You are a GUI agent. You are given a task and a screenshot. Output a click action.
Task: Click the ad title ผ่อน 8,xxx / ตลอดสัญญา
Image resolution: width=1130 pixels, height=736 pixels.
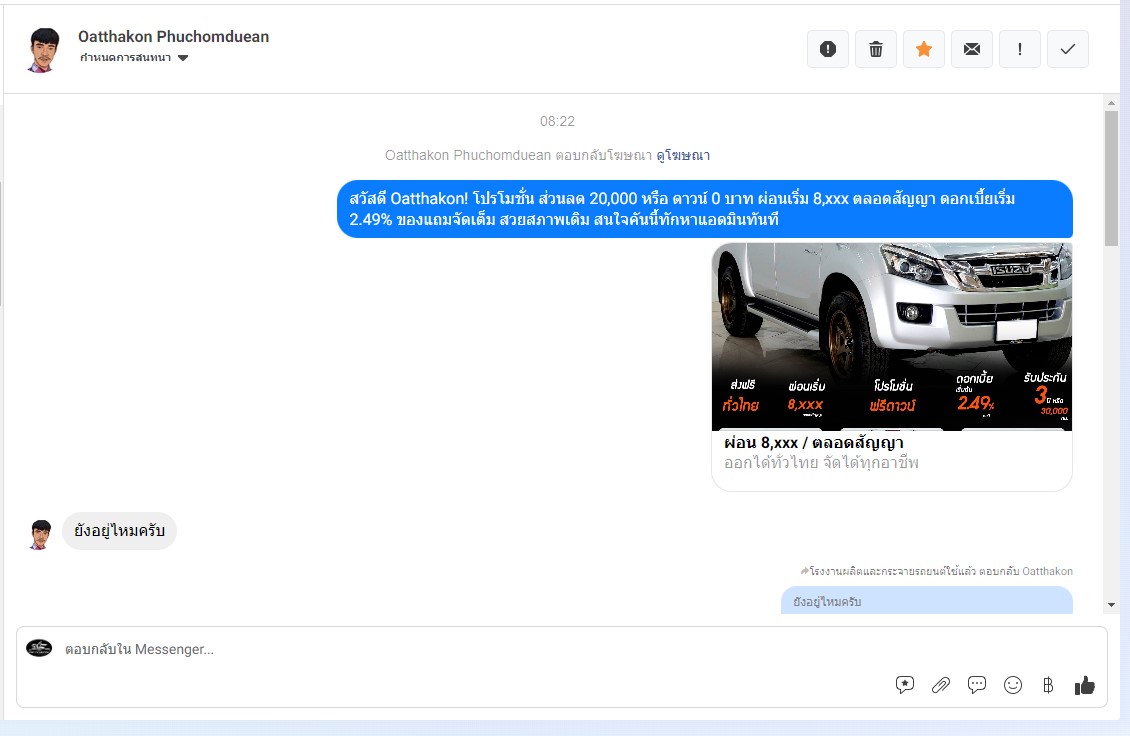click(814, 443)
